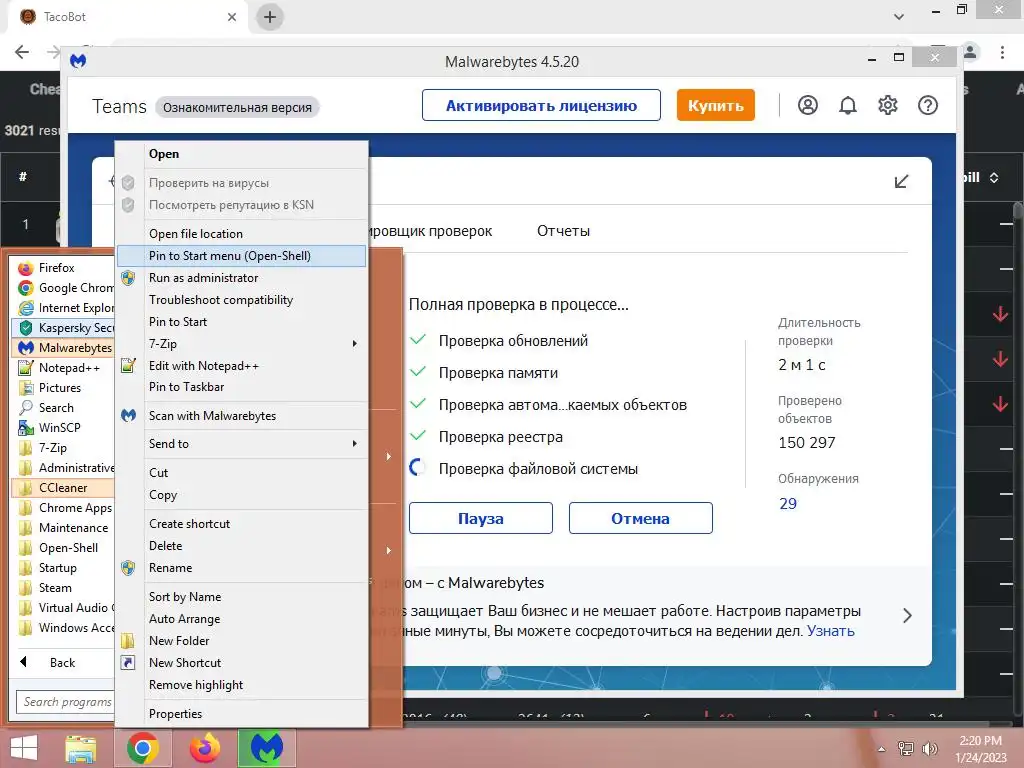
Task: Select Malwarebytes entry in Start menu
Action: (63, 347)
